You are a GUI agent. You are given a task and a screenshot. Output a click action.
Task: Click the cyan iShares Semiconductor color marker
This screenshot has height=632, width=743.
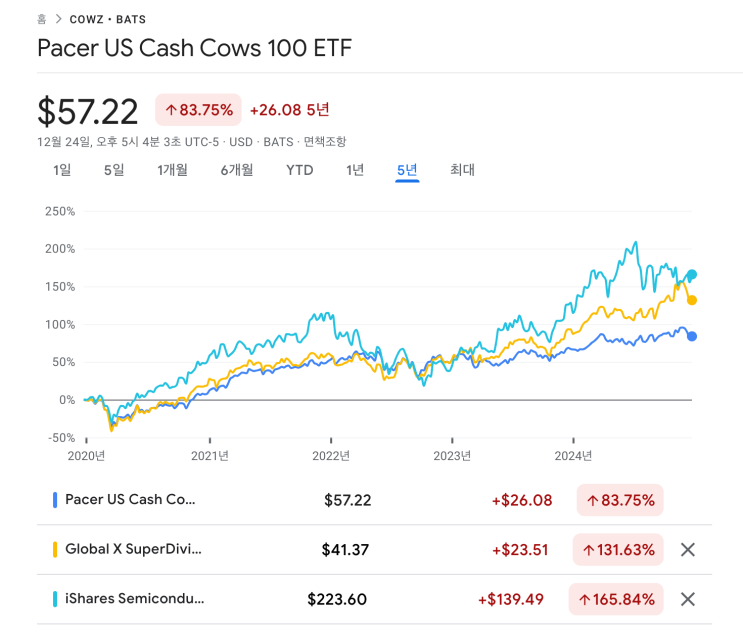pos(54,599)
